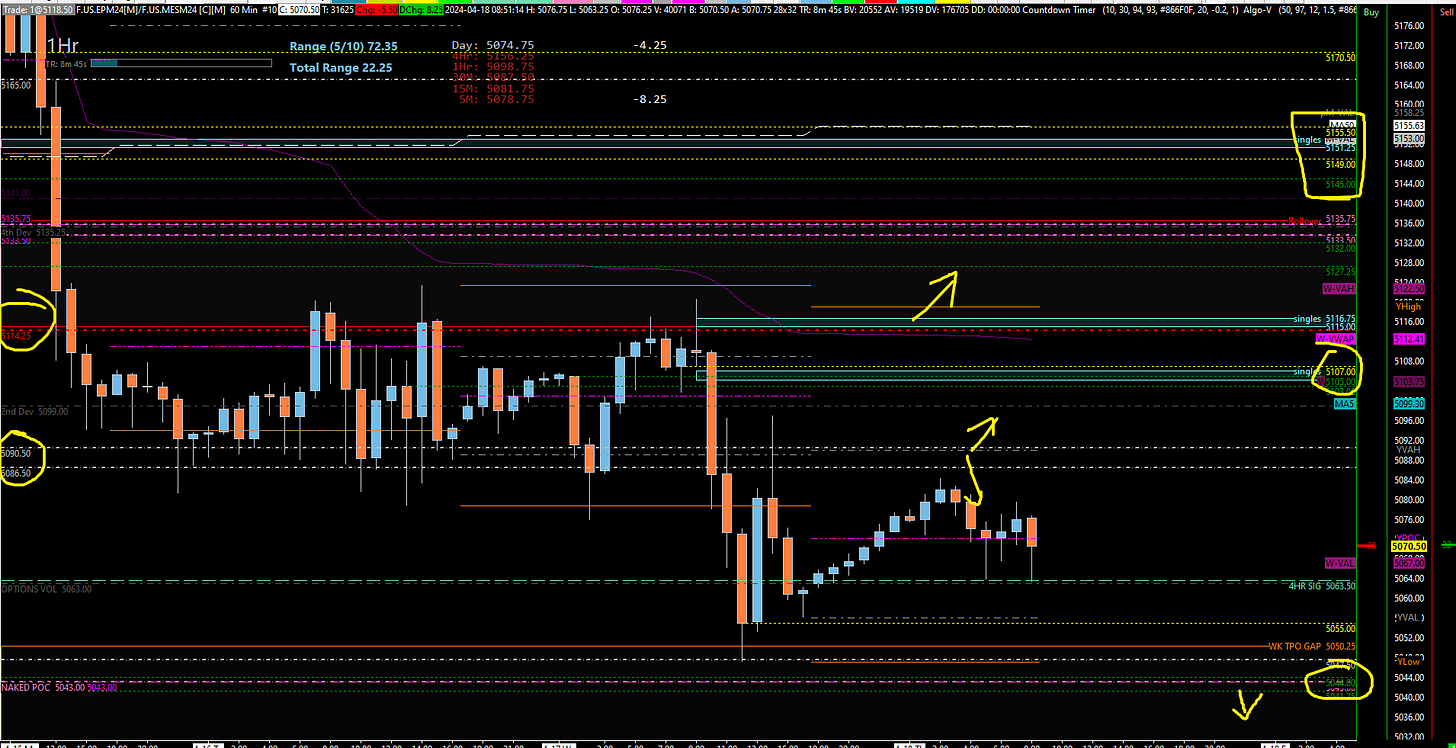The height and width of the screenshot is (748, 1456).
Task: Click the YHigh label on the price scale
Action: coord(1407,308)
